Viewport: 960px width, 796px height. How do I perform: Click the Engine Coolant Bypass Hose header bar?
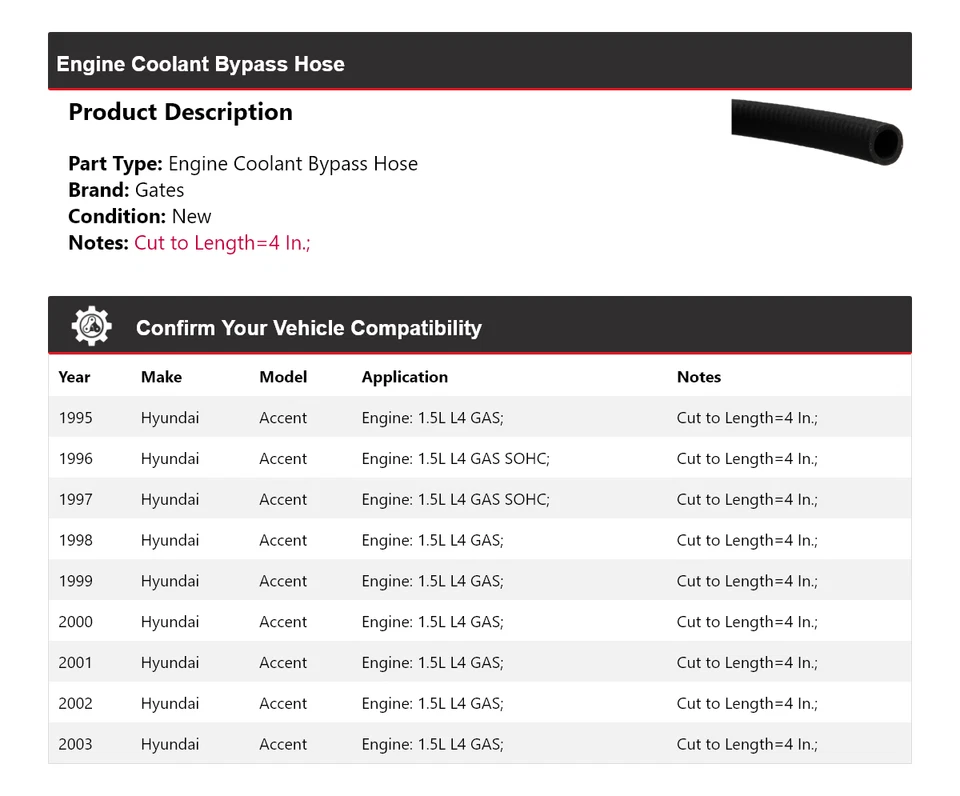point(480,64)
